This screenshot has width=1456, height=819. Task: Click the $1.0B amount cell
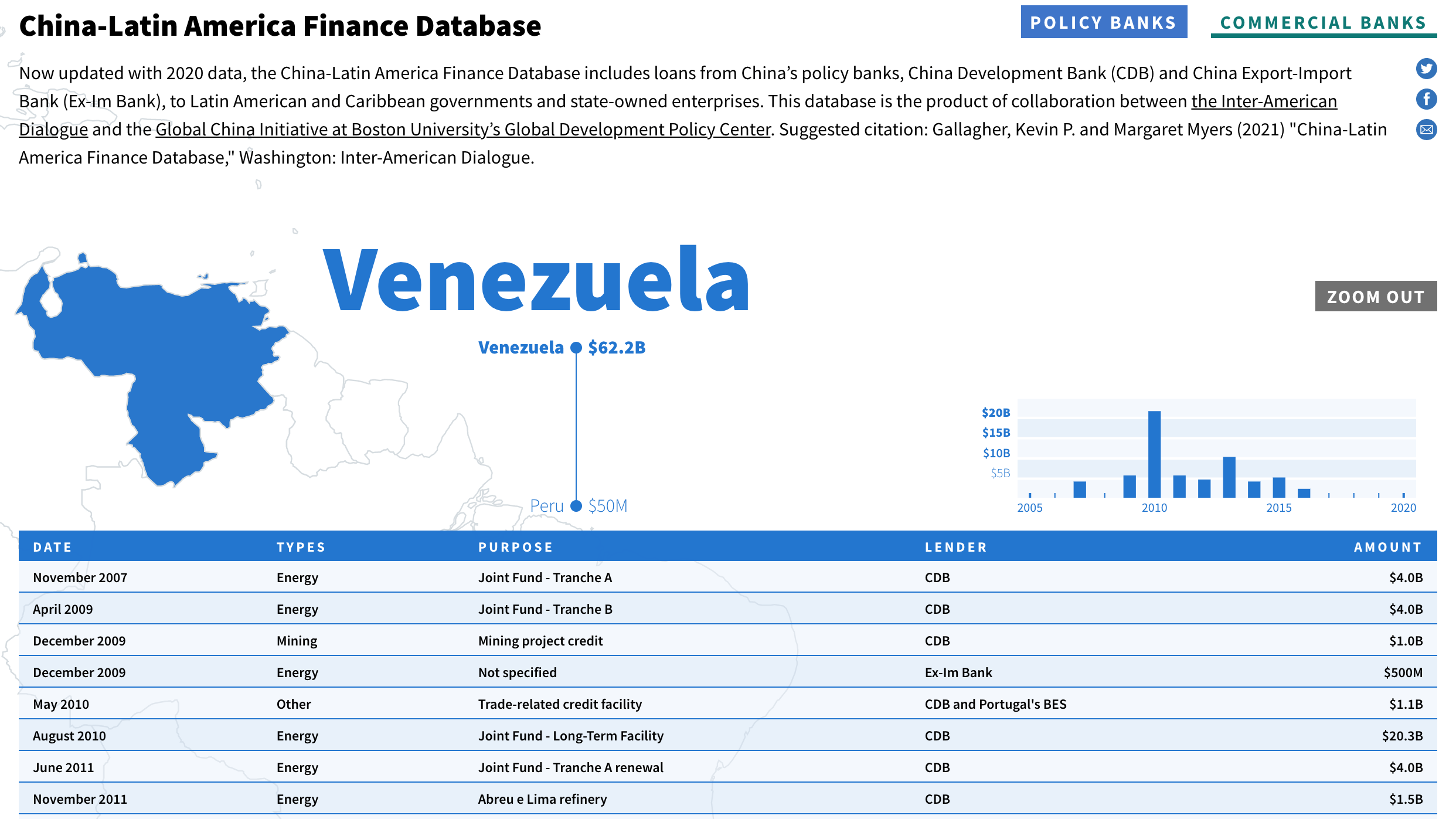(x=1406, y=641)
